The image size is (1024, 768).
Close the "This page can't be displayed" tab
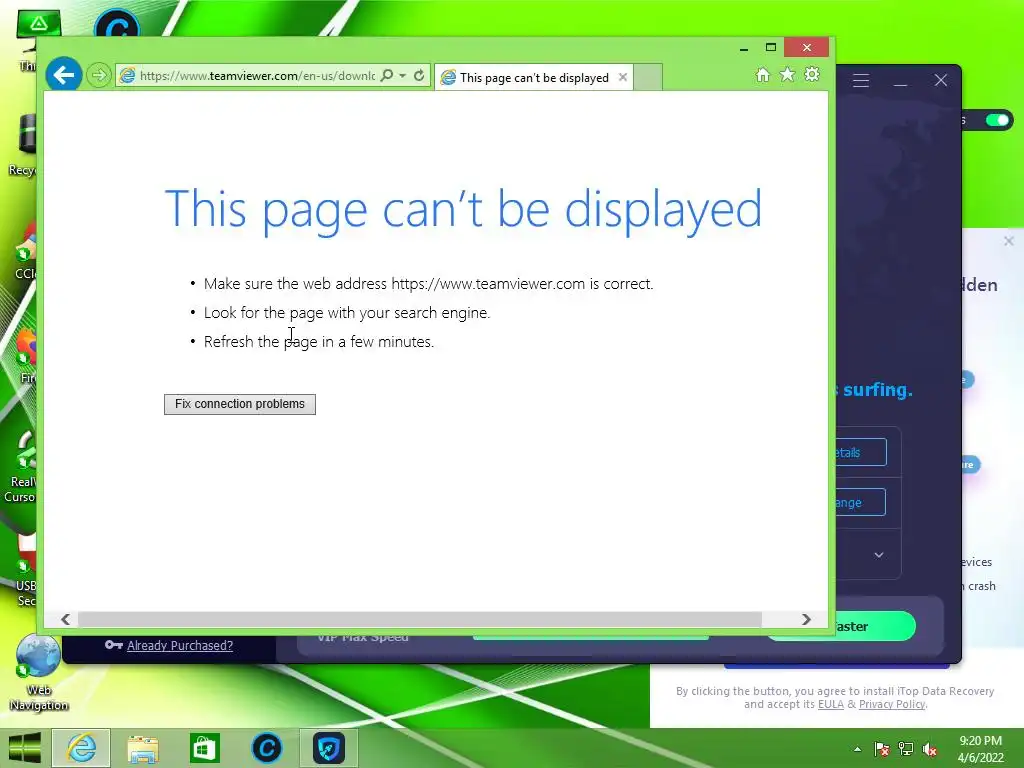(623, 77)
